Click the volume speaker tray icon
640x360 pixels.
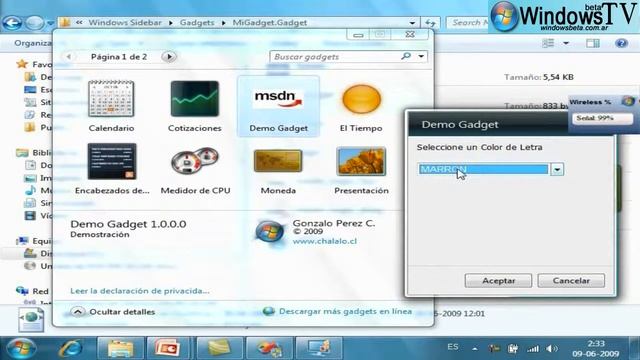click(551, 349)
